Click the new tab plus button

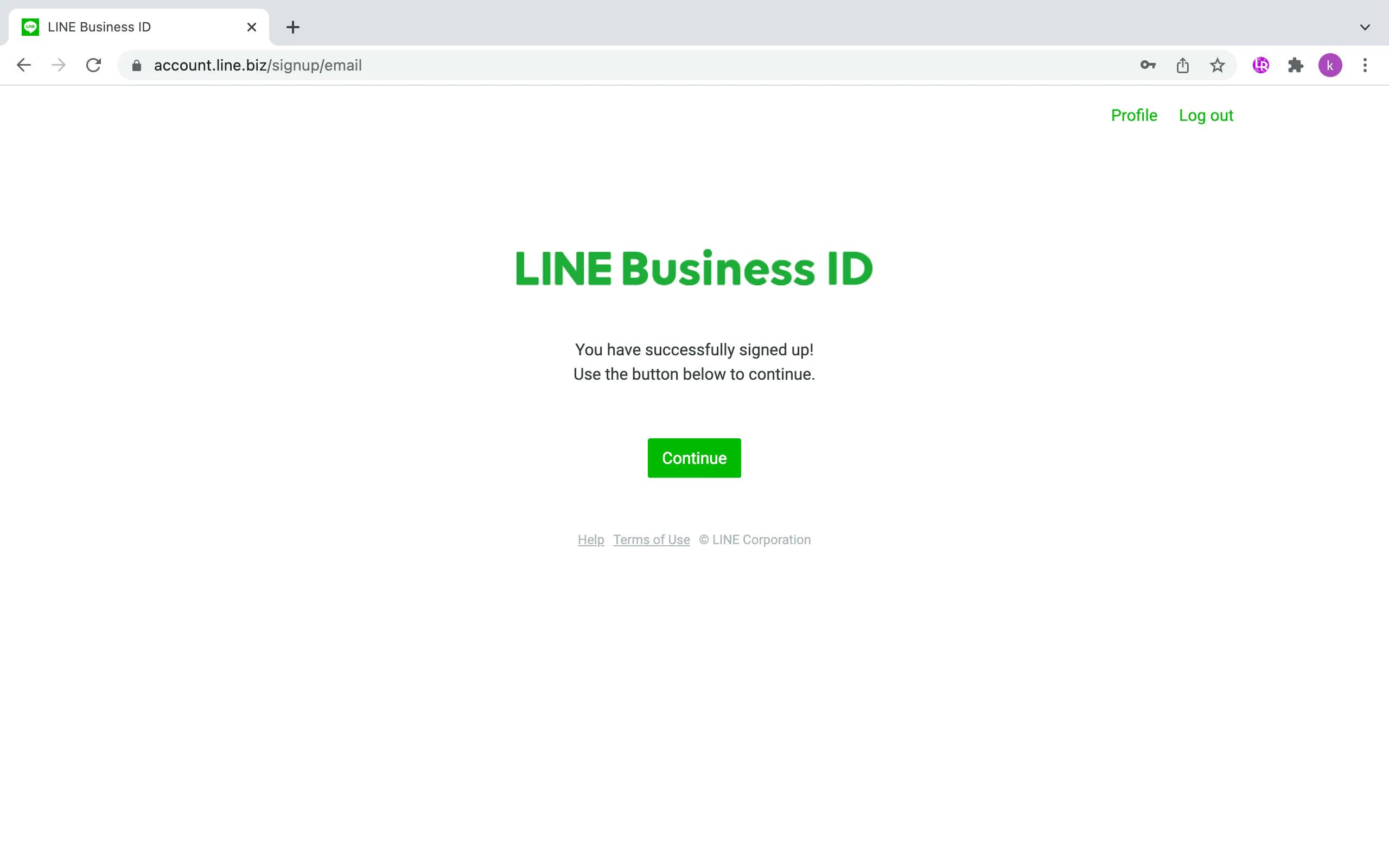click(x=293, y=27)
